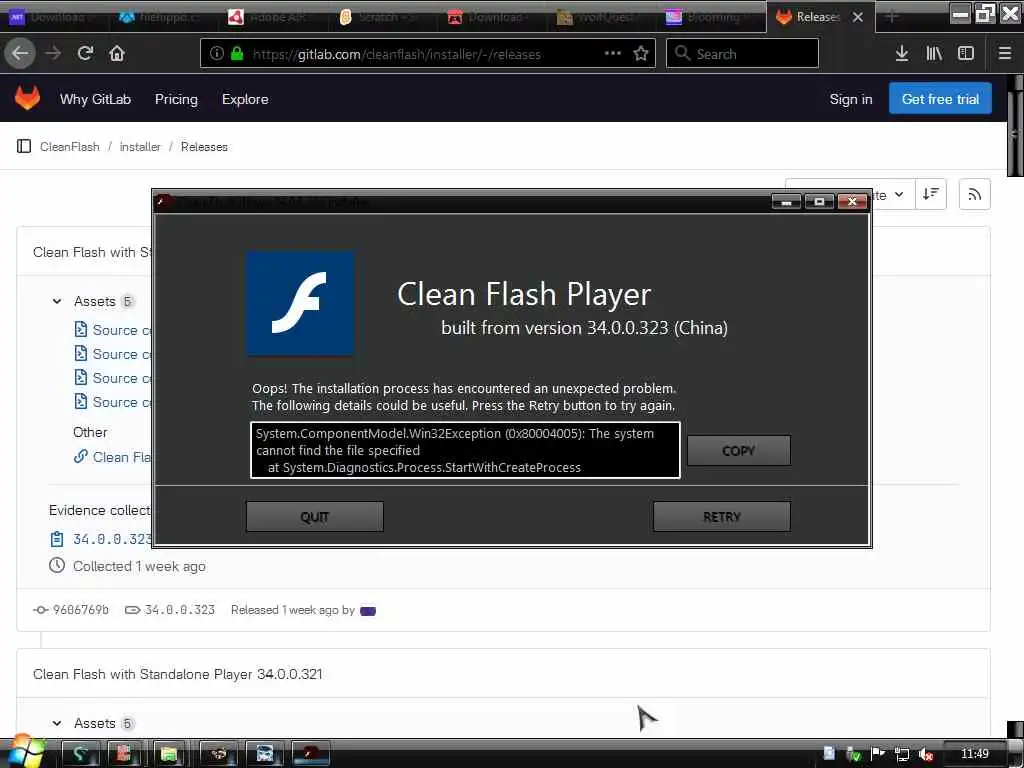Screen dimensions: 1024x768
Task: Click COPY button in Clean Flash installer
Action: (739, 451)
